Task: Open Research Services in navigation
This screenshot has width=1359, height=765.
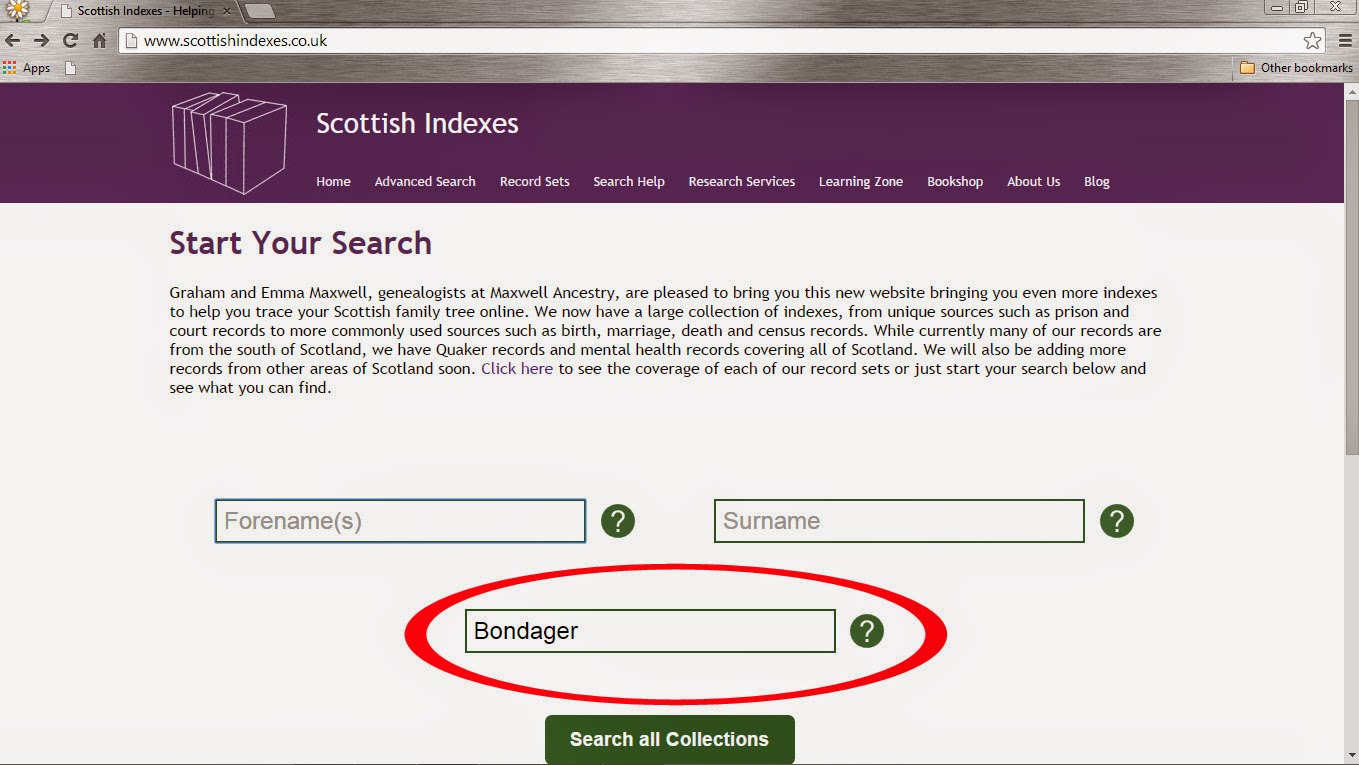Action: (x=742, y=181)
